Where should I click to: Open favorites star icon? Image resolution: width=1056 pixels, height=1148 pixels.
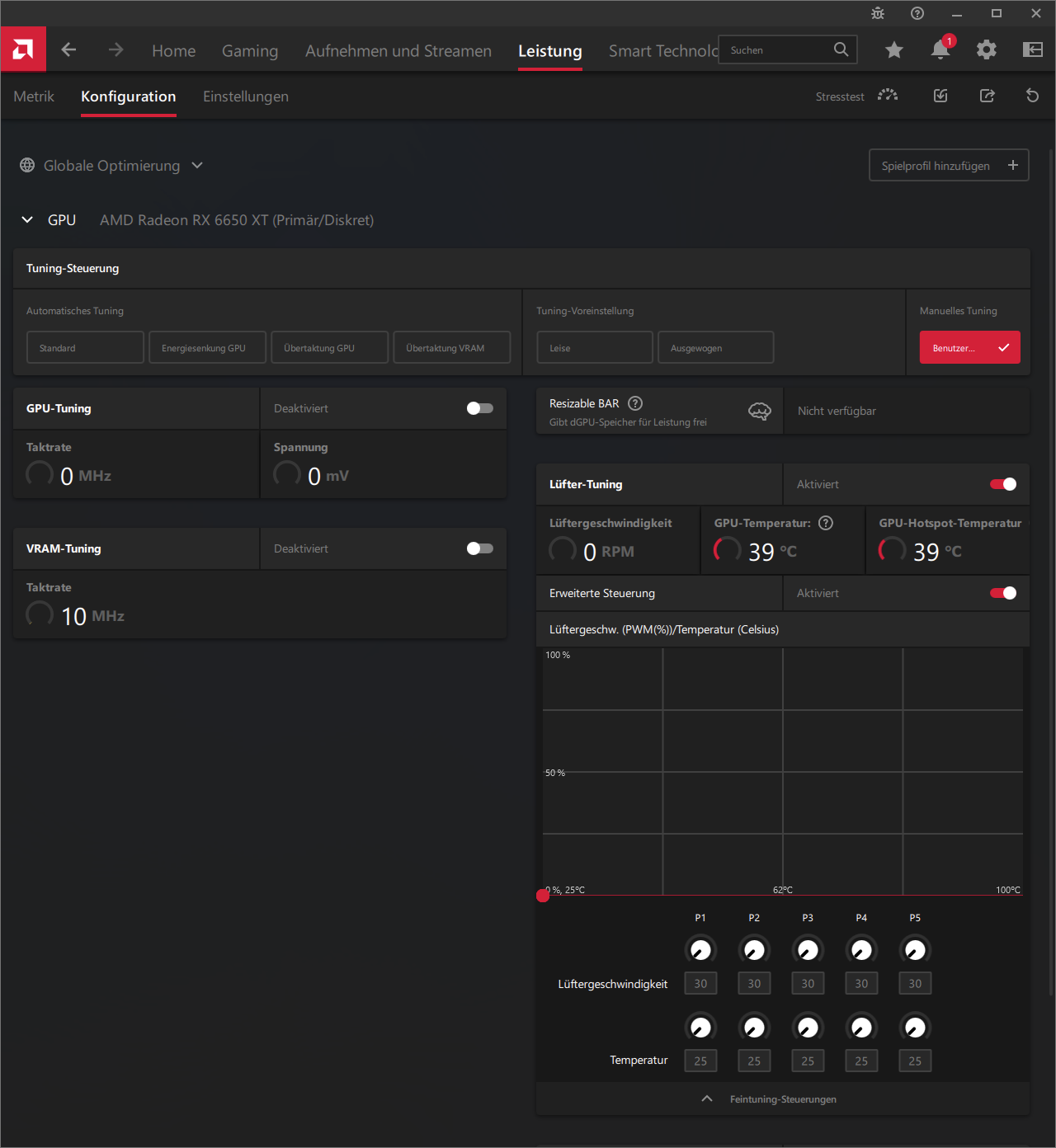(x=893, y=50)
